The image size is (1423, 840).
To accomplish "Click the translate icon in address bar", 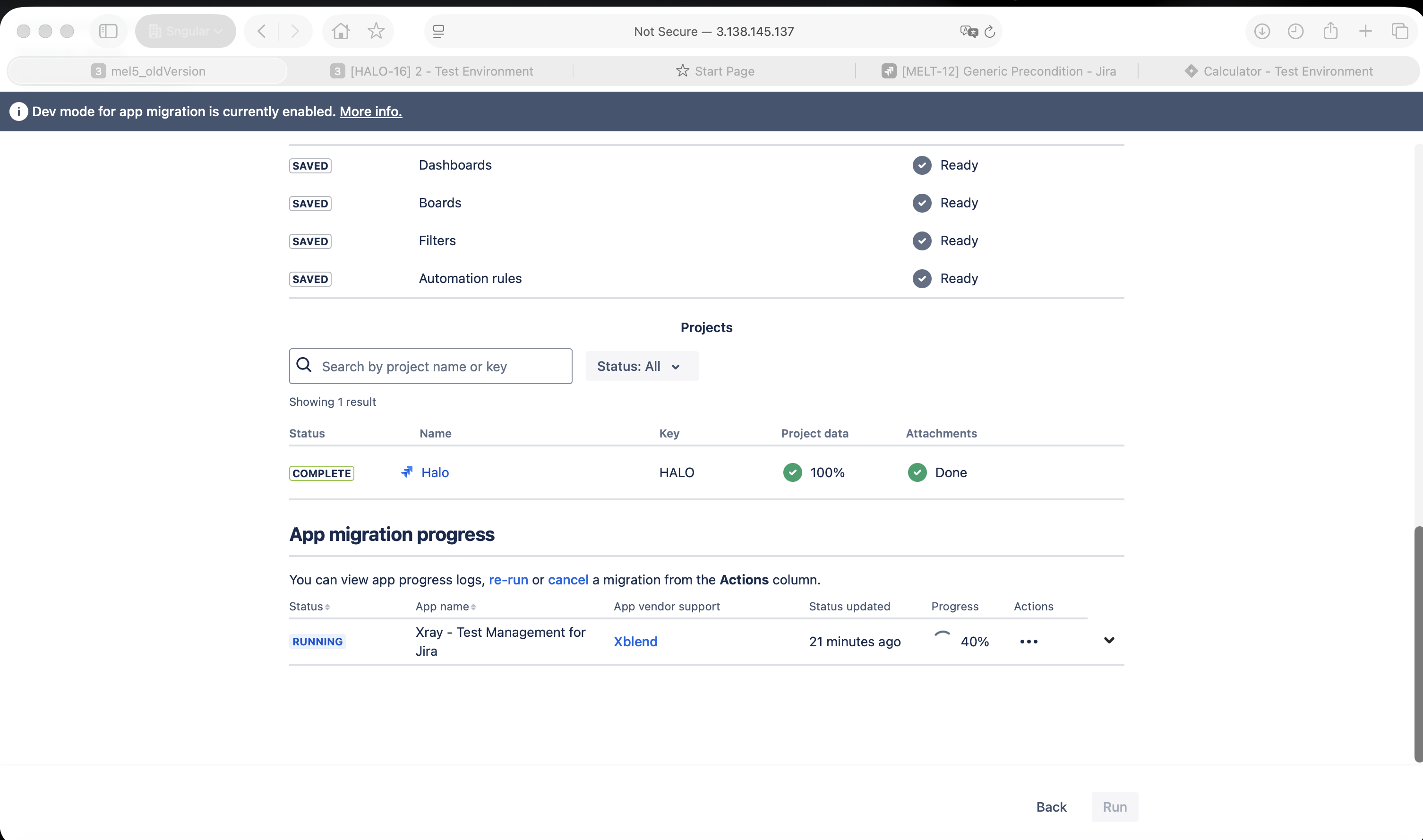I will click(x=969, y=32).
